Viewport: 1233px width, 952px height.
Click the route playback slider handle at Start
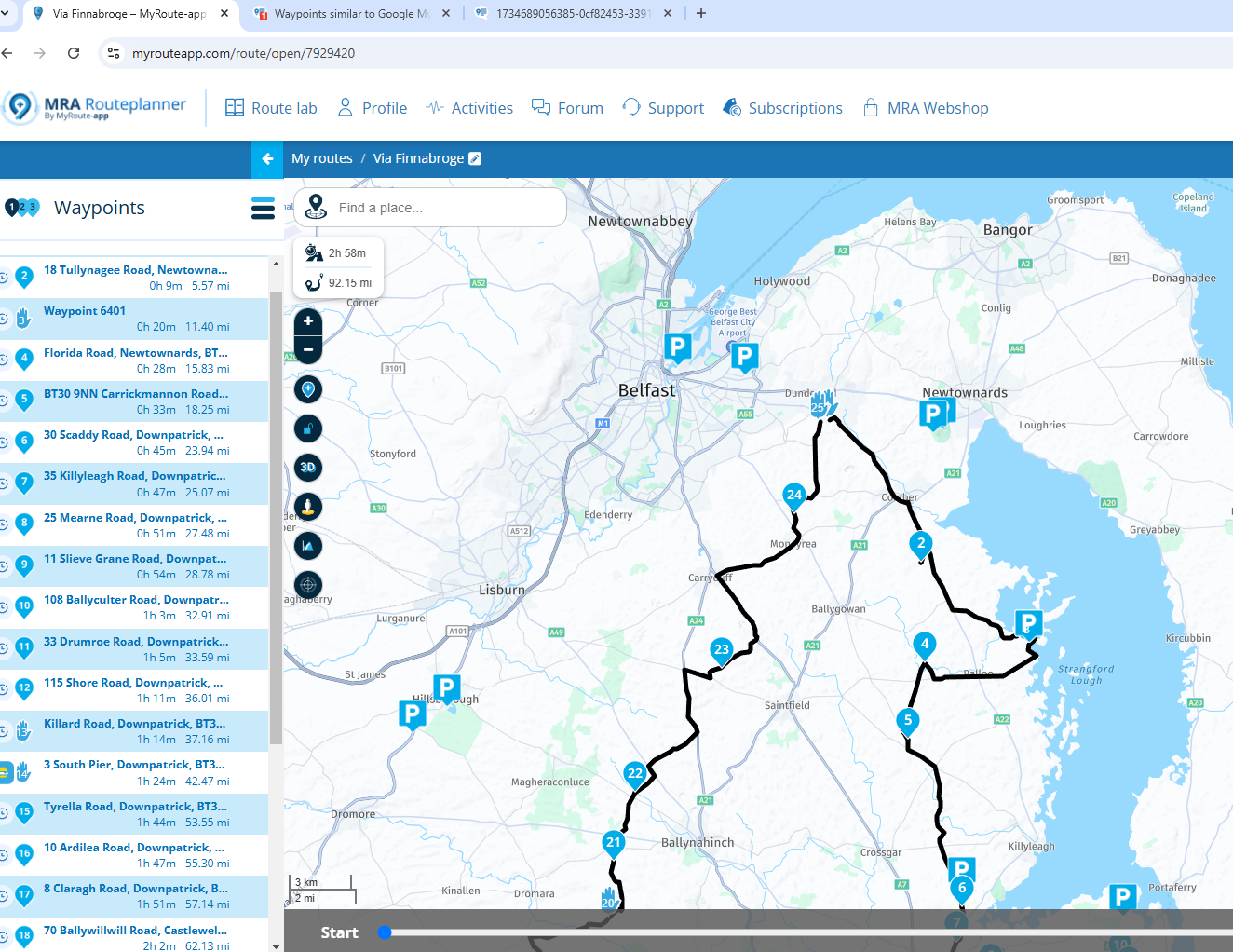click(x=385, y=932)
